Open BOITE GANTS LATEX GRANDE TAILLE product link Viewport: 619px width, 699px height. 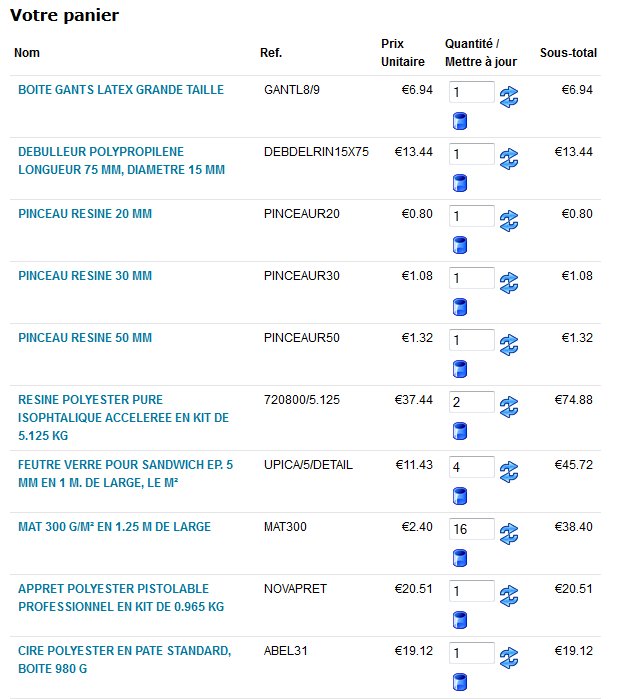point(121,90)
